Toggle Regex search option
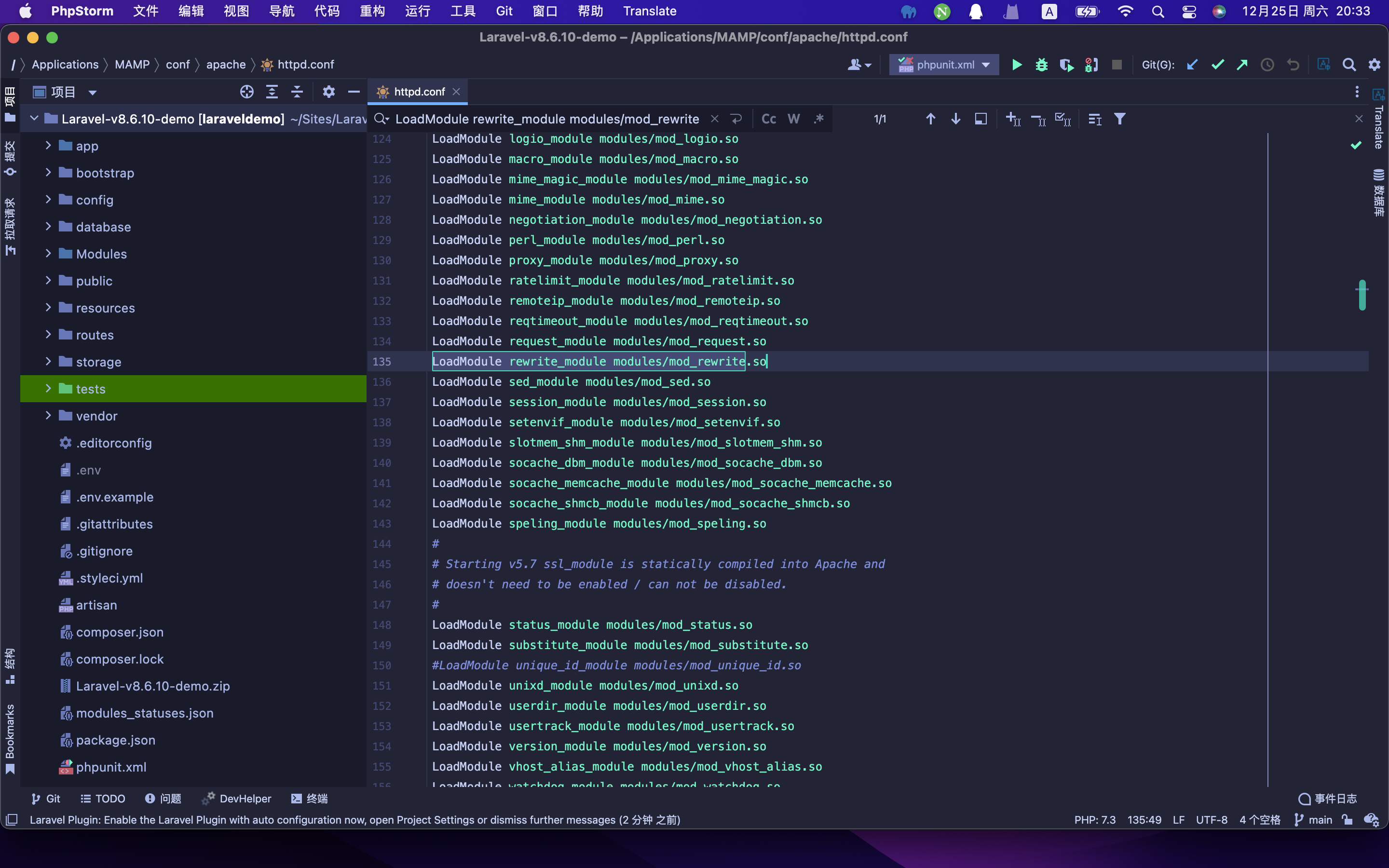Viewport: 1389px width, 868px height. point(818,119)
